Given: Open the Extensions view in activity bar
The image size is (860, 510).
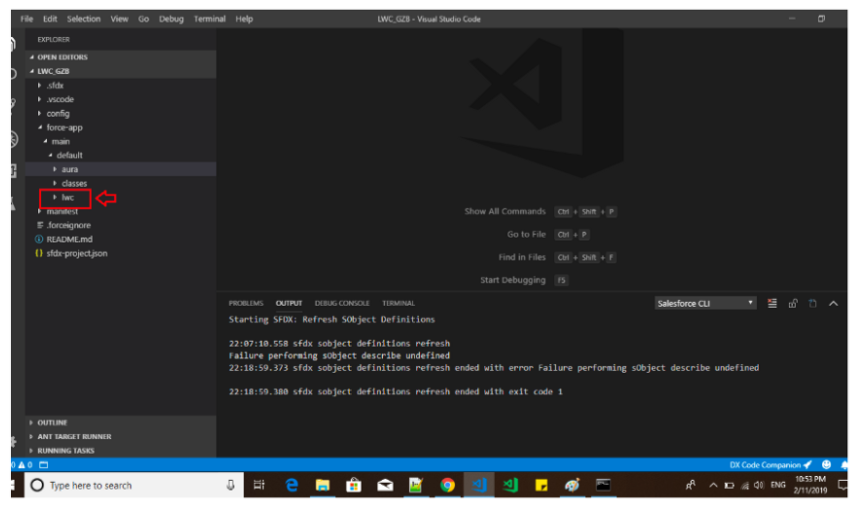Looking at the screenshot, I should 13,171.
